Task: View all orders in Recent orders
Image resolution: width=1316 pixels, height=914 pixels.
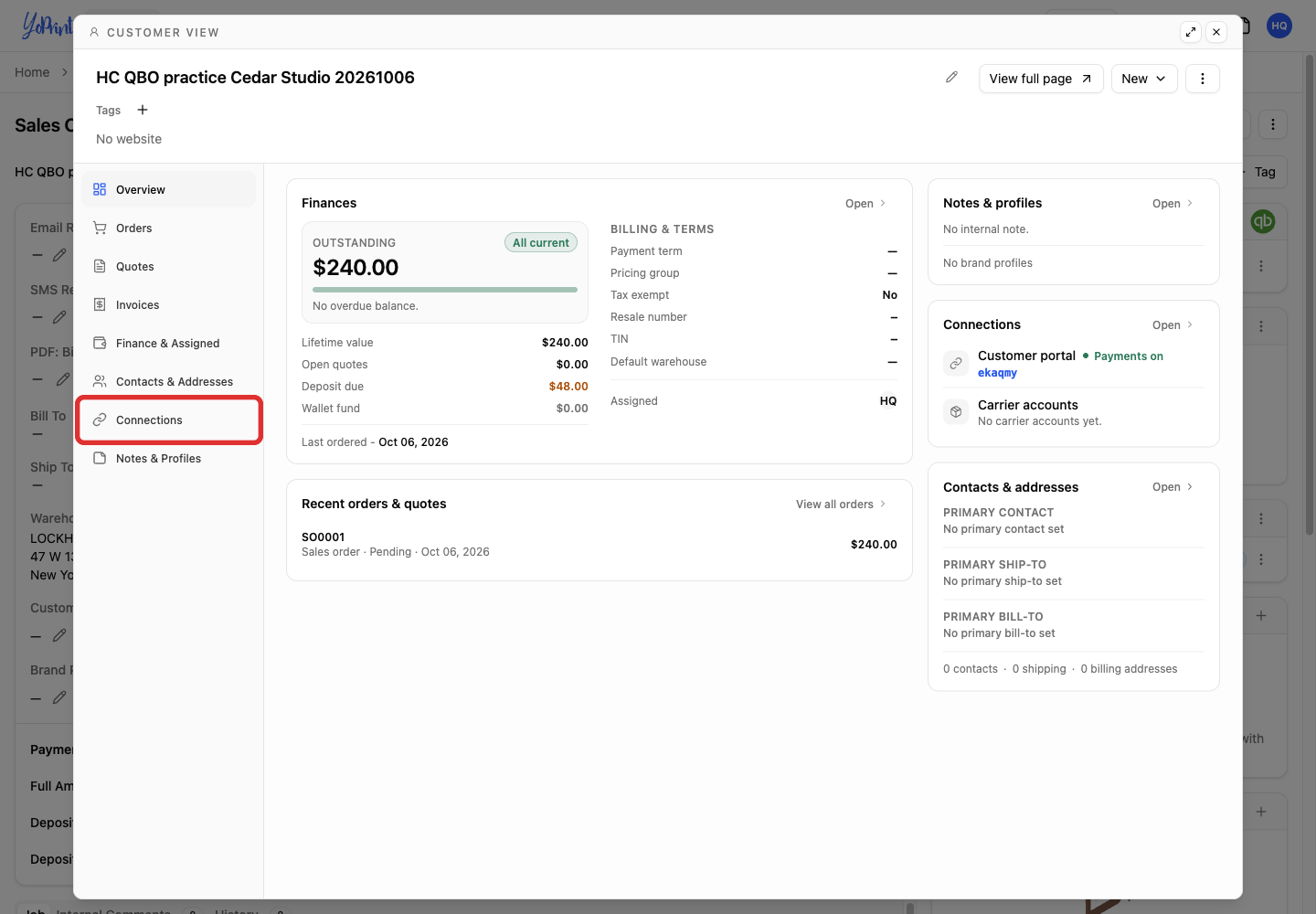Action: [x=841, y=505]
